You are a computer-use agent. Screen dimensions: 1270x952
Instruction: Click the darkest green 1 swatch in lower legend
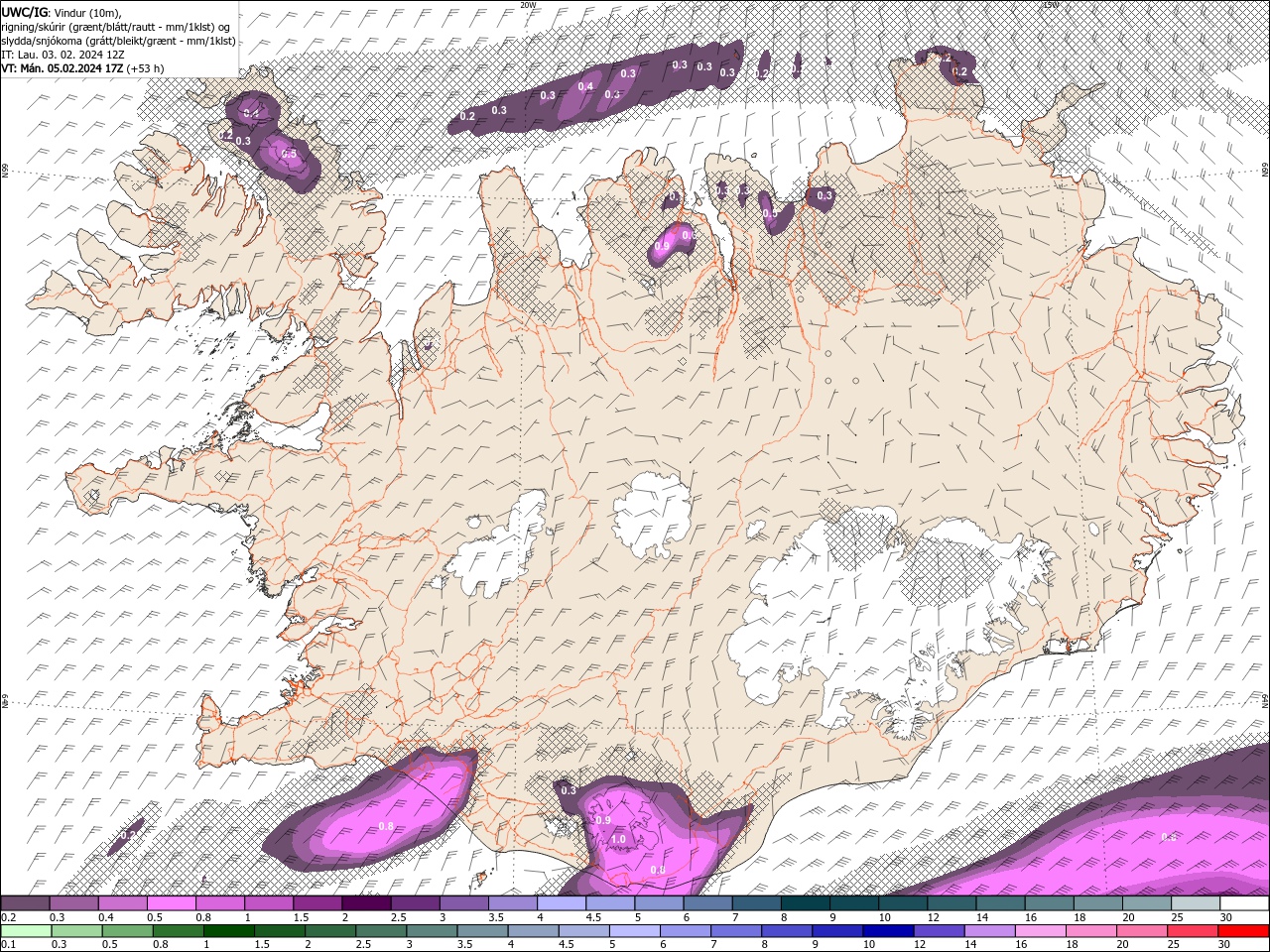(228, 931)
